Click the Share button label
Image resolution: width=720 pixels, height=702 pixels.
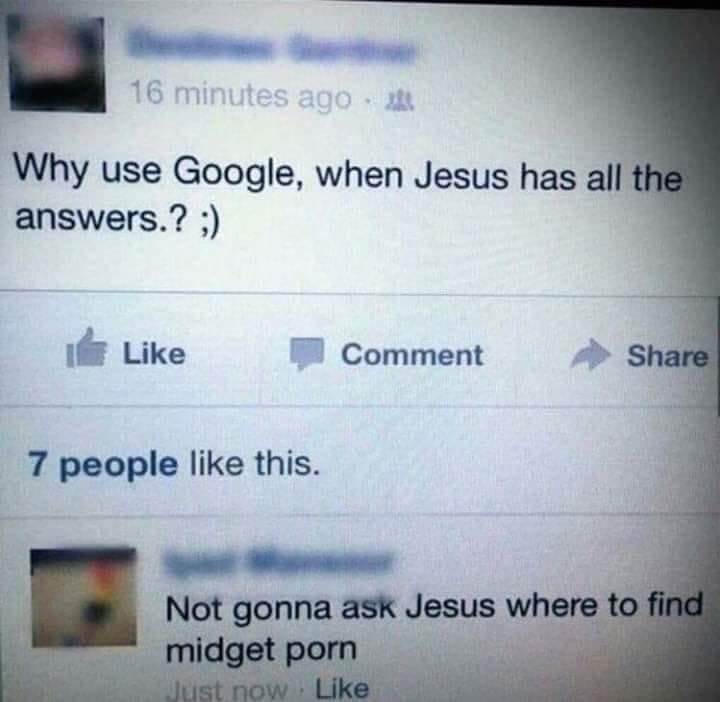point(668,356)
